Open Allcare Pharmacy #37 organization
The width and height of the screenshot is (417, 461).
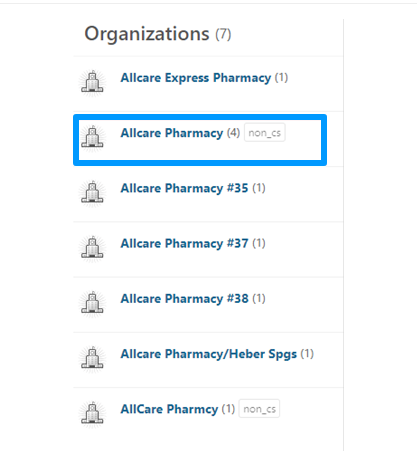coord(184,244)
